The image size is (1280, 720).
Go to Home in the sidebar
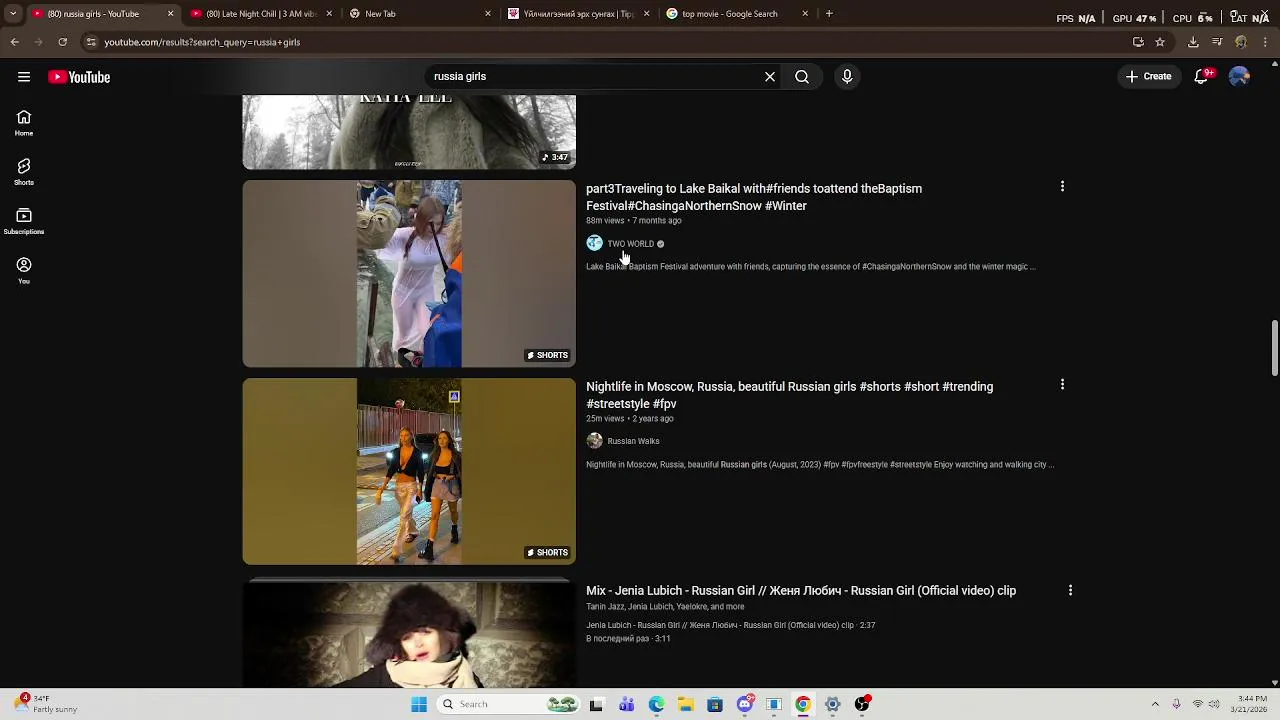(24, 123)
